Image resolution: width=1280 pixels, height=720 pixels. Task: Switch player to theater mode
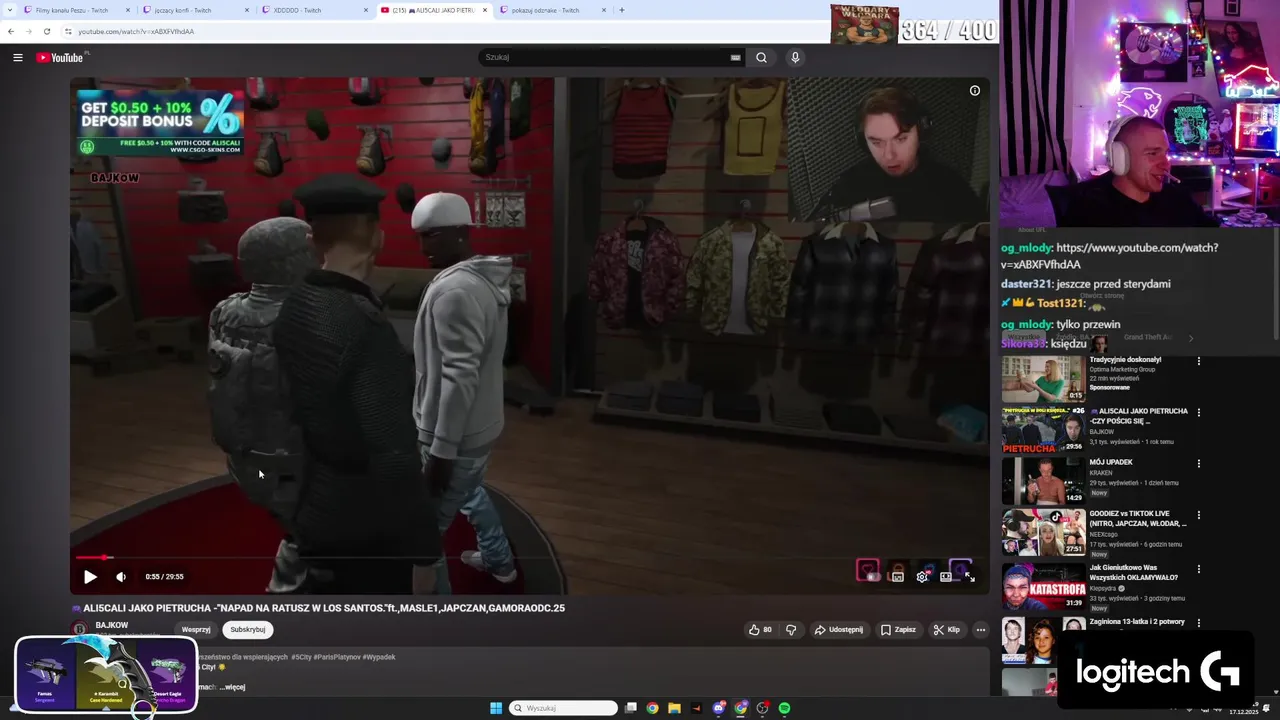coord(946,577)
